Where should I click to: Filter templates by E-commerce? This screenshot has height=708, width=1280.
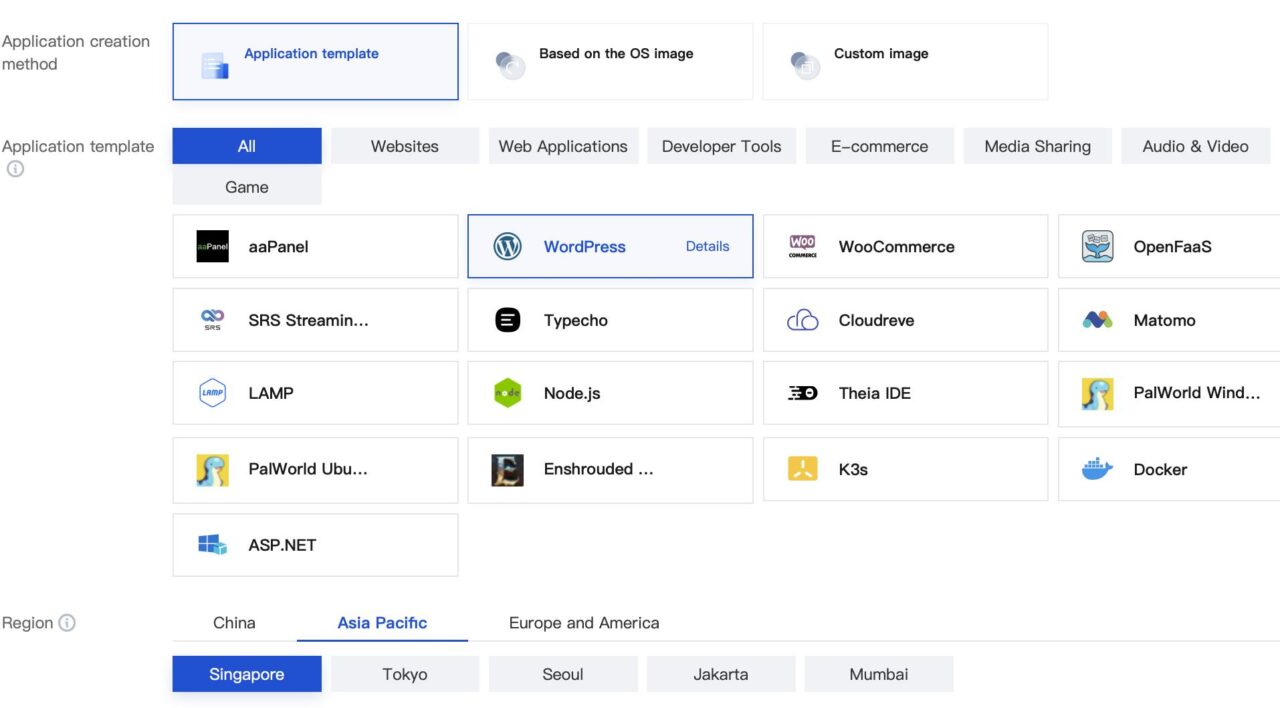point(879,146)
